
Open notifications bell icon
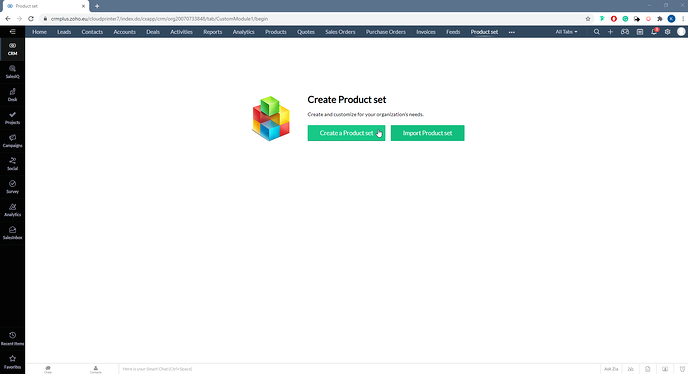(654, 32)
